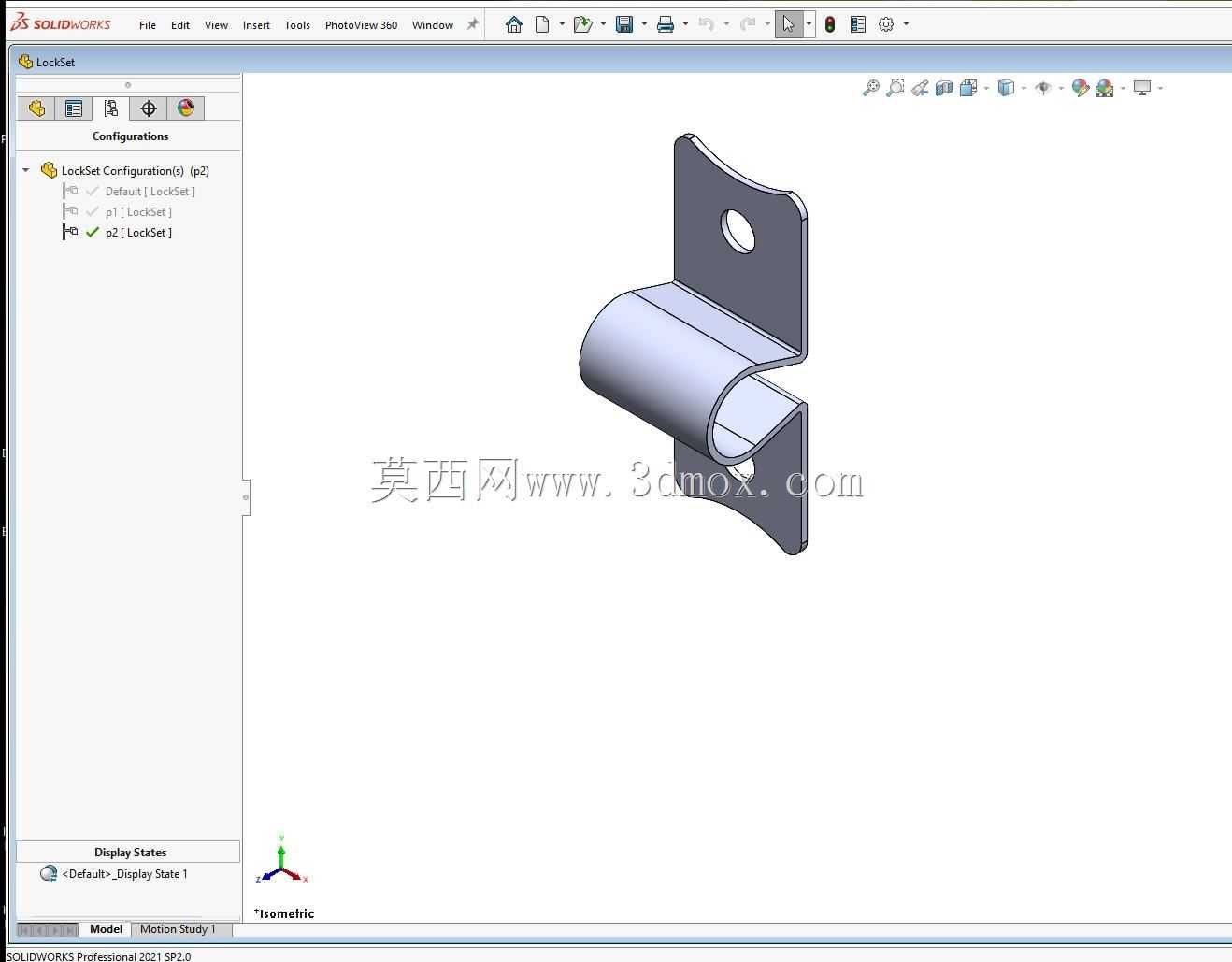Switch to PropertyManager tab
Screen dimensions: 1232x962
point(74,108)
